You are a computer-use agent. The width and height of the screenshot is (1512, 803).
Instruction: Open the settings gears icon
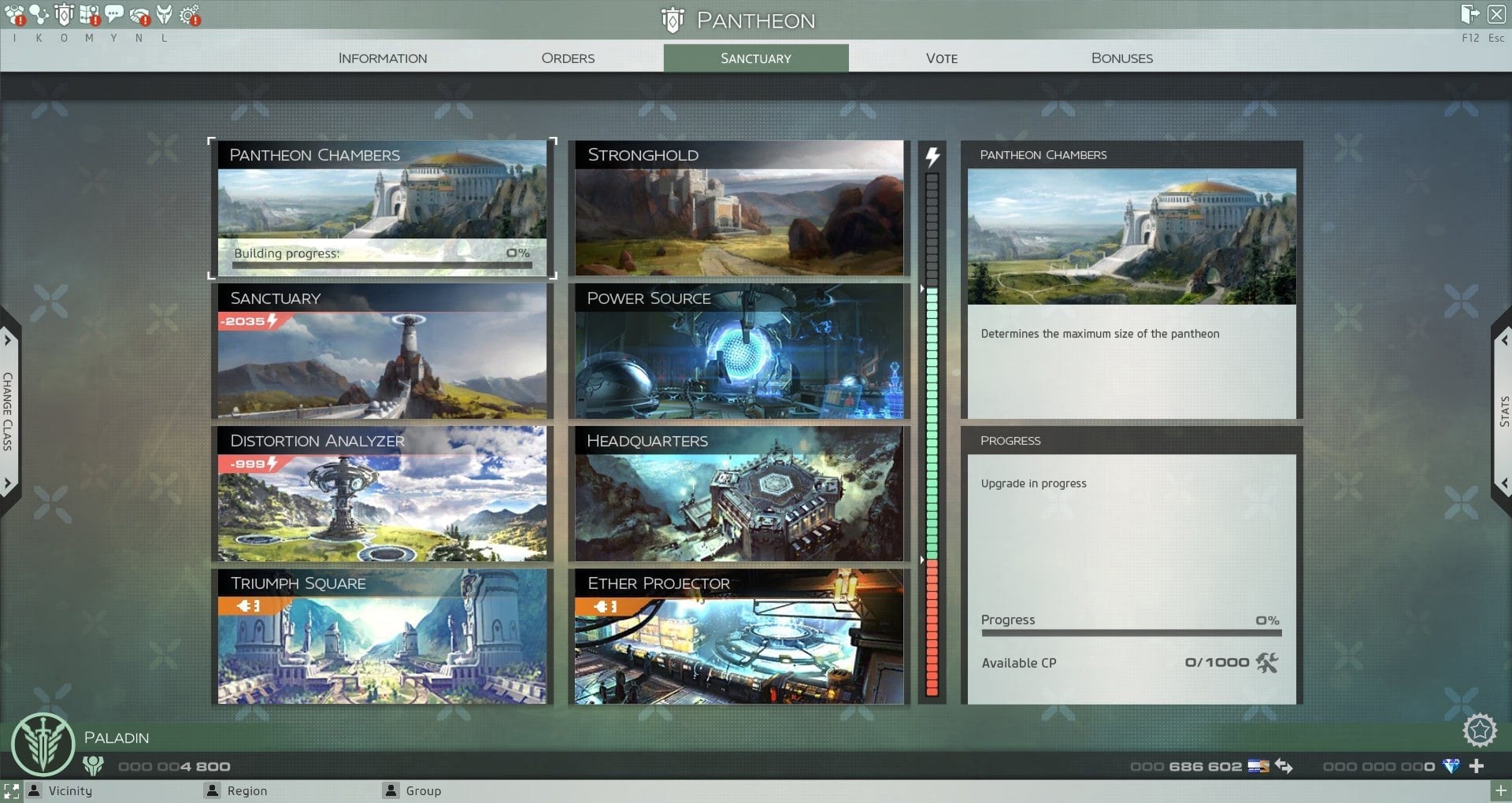(190, 14)
